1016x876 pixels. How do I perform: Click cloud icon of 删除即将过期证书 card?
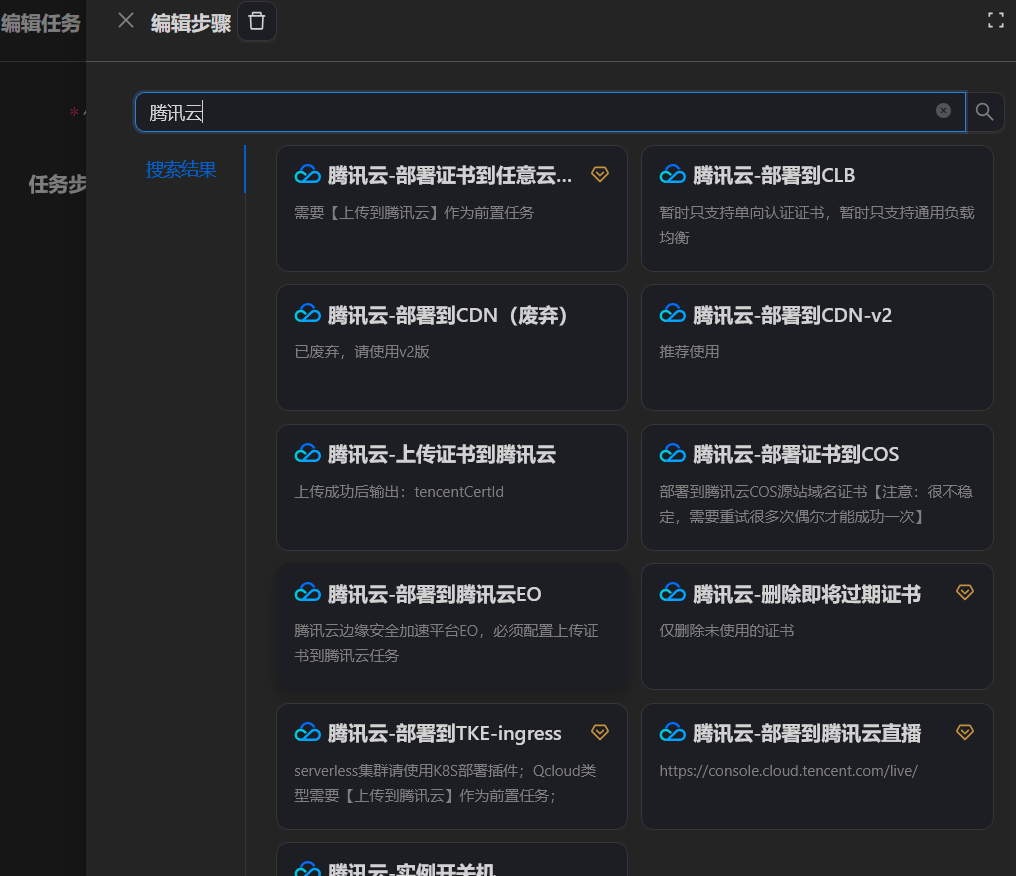pos(672,593)
